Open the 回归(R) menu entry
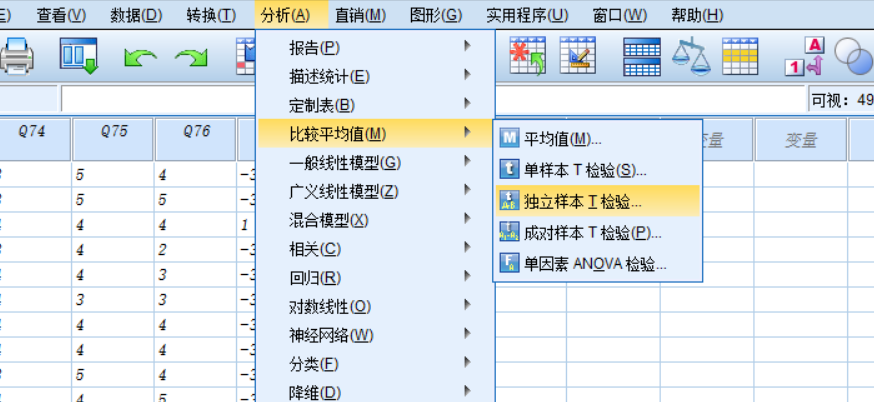874x402 pixels. coord(375,278)
